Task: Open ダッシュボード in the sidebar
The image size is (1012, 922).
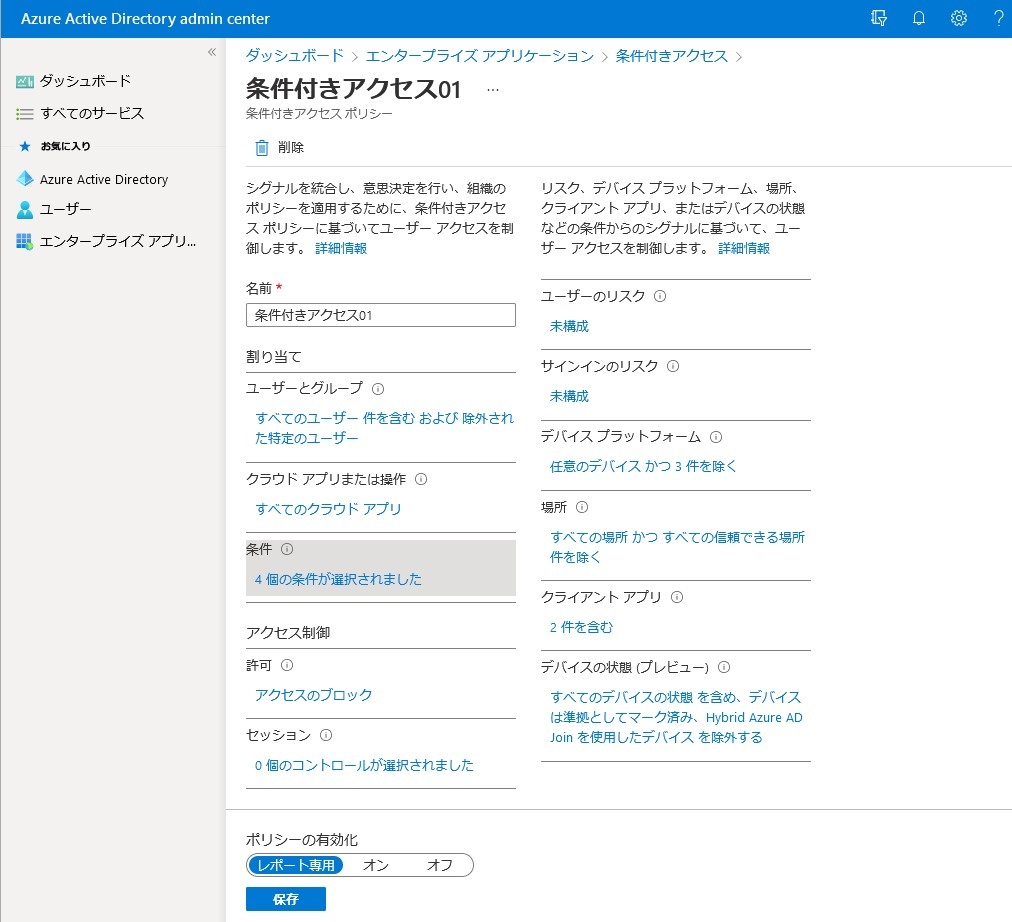Action: tap(85, 81)
